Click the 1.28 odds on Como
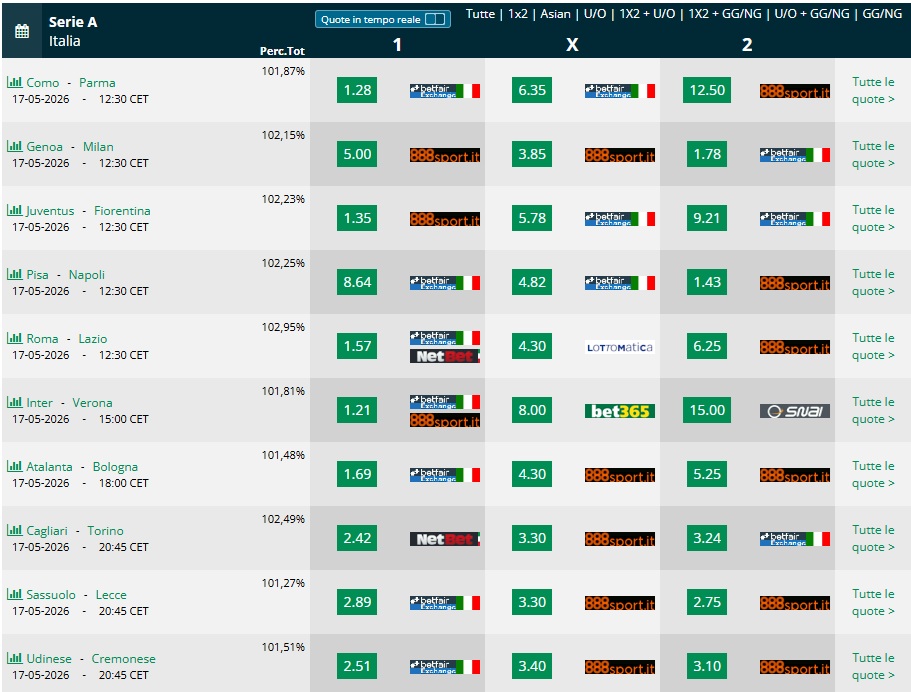The width and height of the screenshot is (911, 692). [x=357, y=90]
